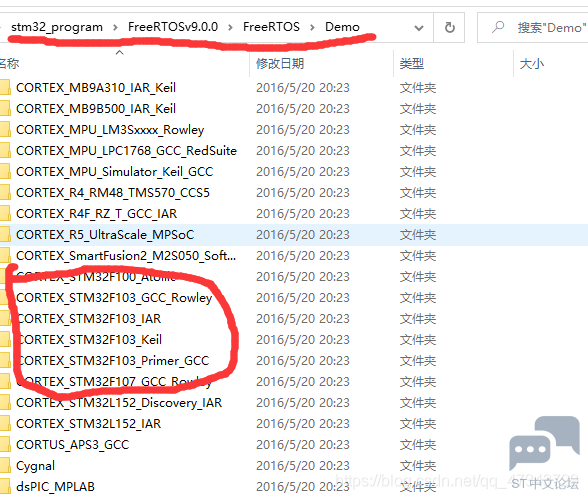The width and height of the screenshot is (588, 499).
Task: Click modified date of Cygnal row
Action: [303, 466]
